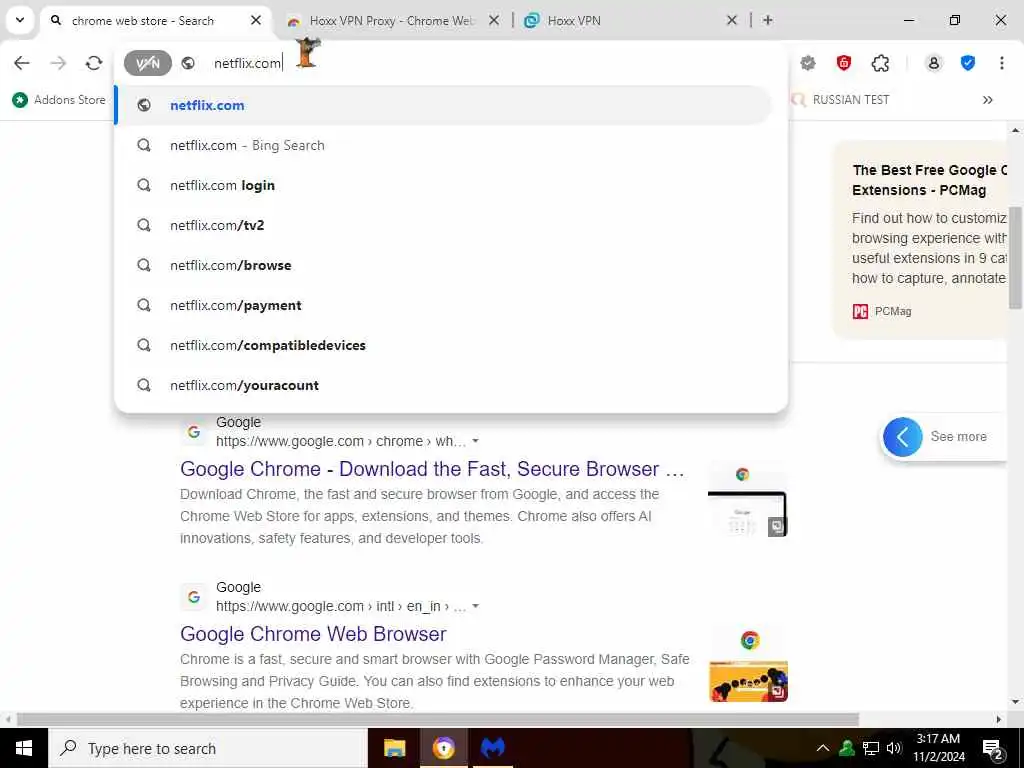Toggle the VPN badge in address bar
The image size is (1024, 768).
coord(148,63)
